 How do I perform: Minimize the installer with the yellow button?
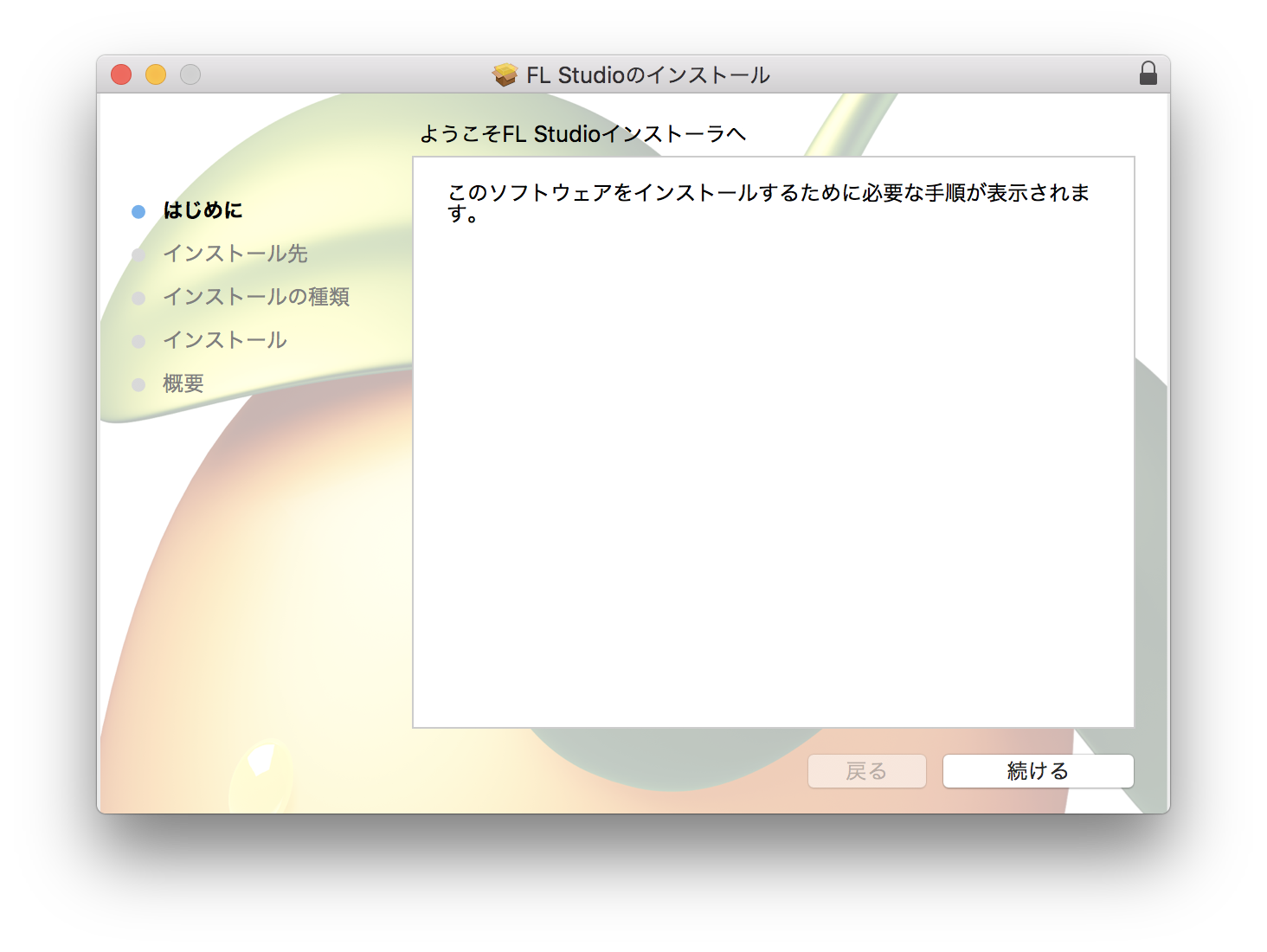click(156, 74)
